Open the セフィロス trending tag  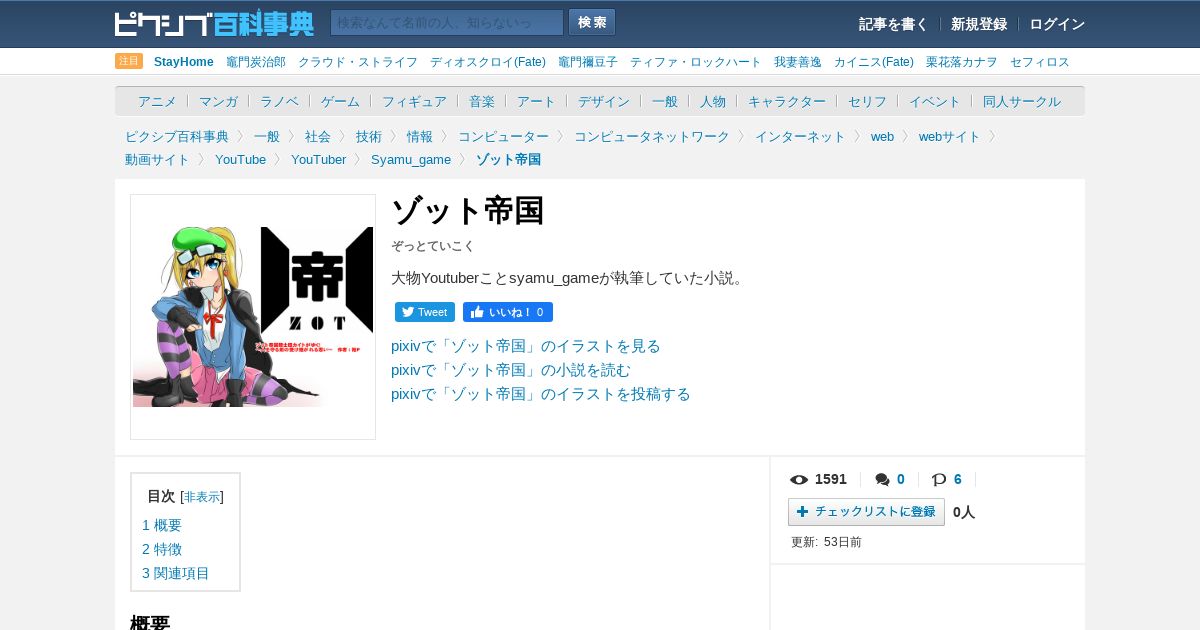point(1040,62)
